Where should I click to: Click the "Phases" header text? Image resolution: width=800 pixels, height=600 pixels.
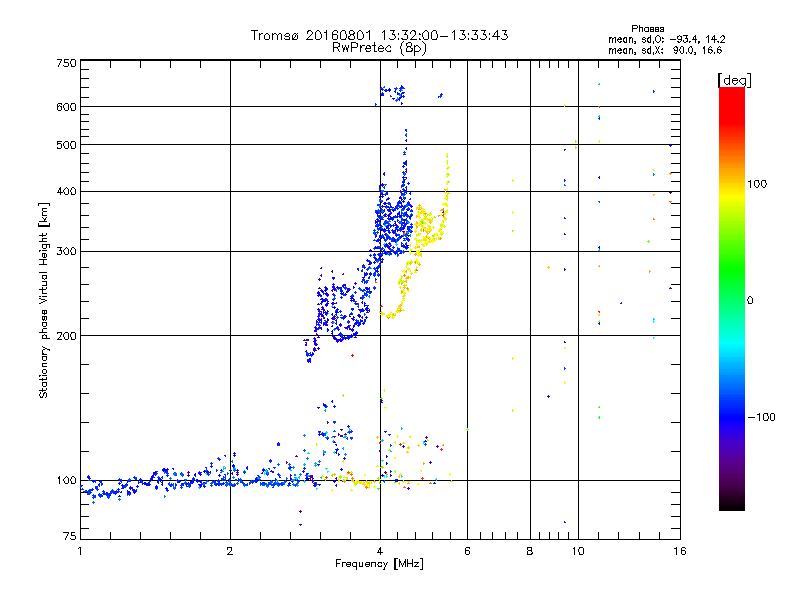[647, 29]
